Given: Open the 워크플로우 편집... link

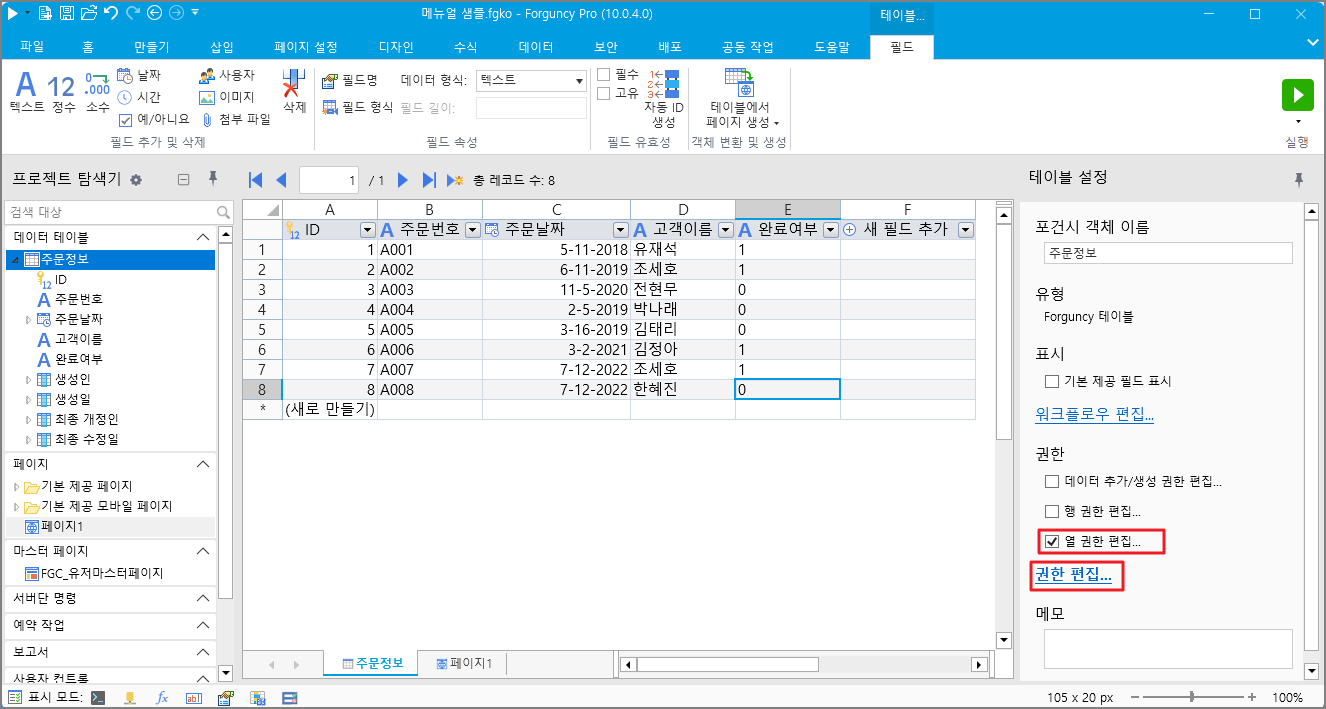Looking at the screenshot, I should pyautogui.click(x=1094, y=415).
